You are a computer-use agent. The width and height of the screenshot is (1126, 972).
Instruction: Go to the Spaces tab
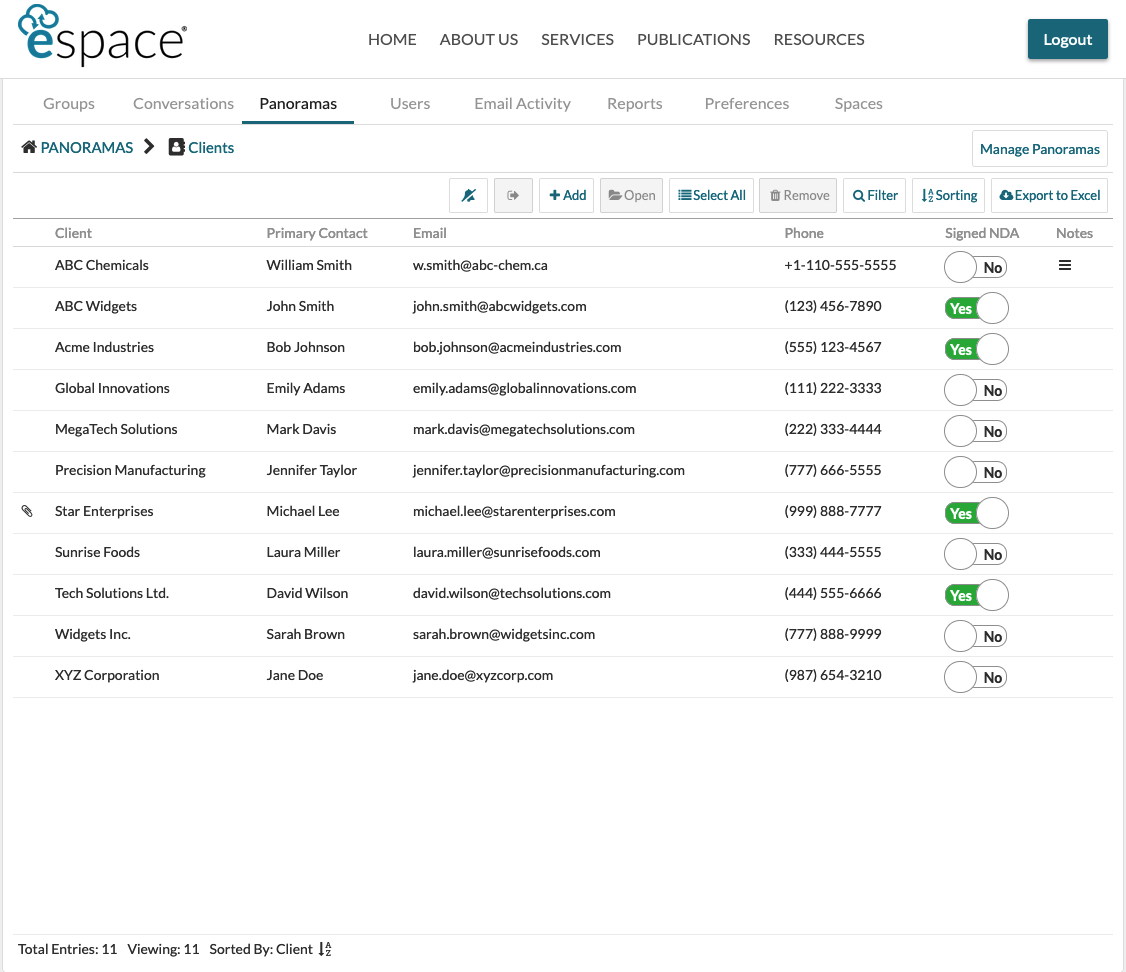click(x=858, y=103)
